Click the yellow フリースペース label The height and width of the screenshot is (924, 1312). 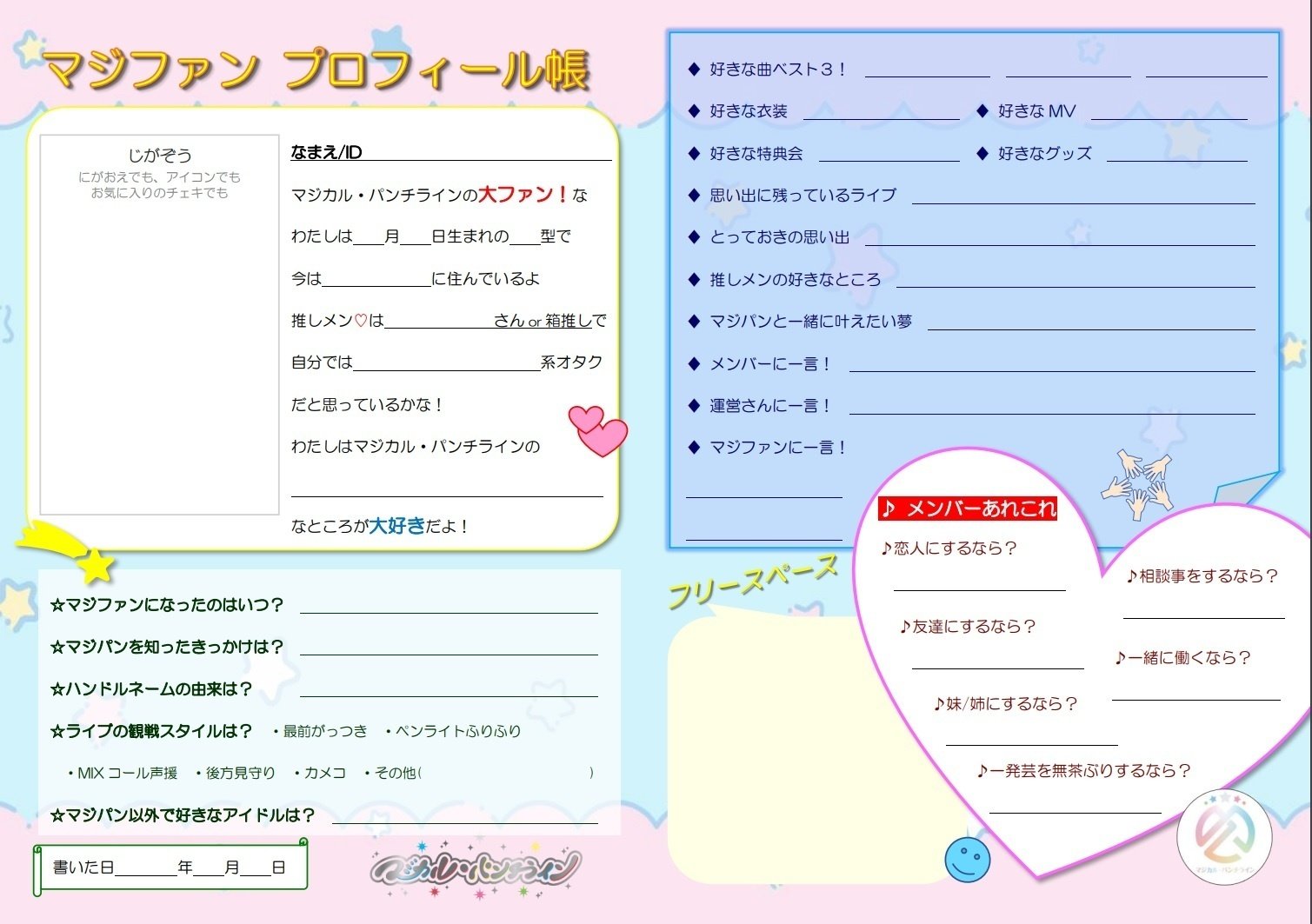(753, 581)
